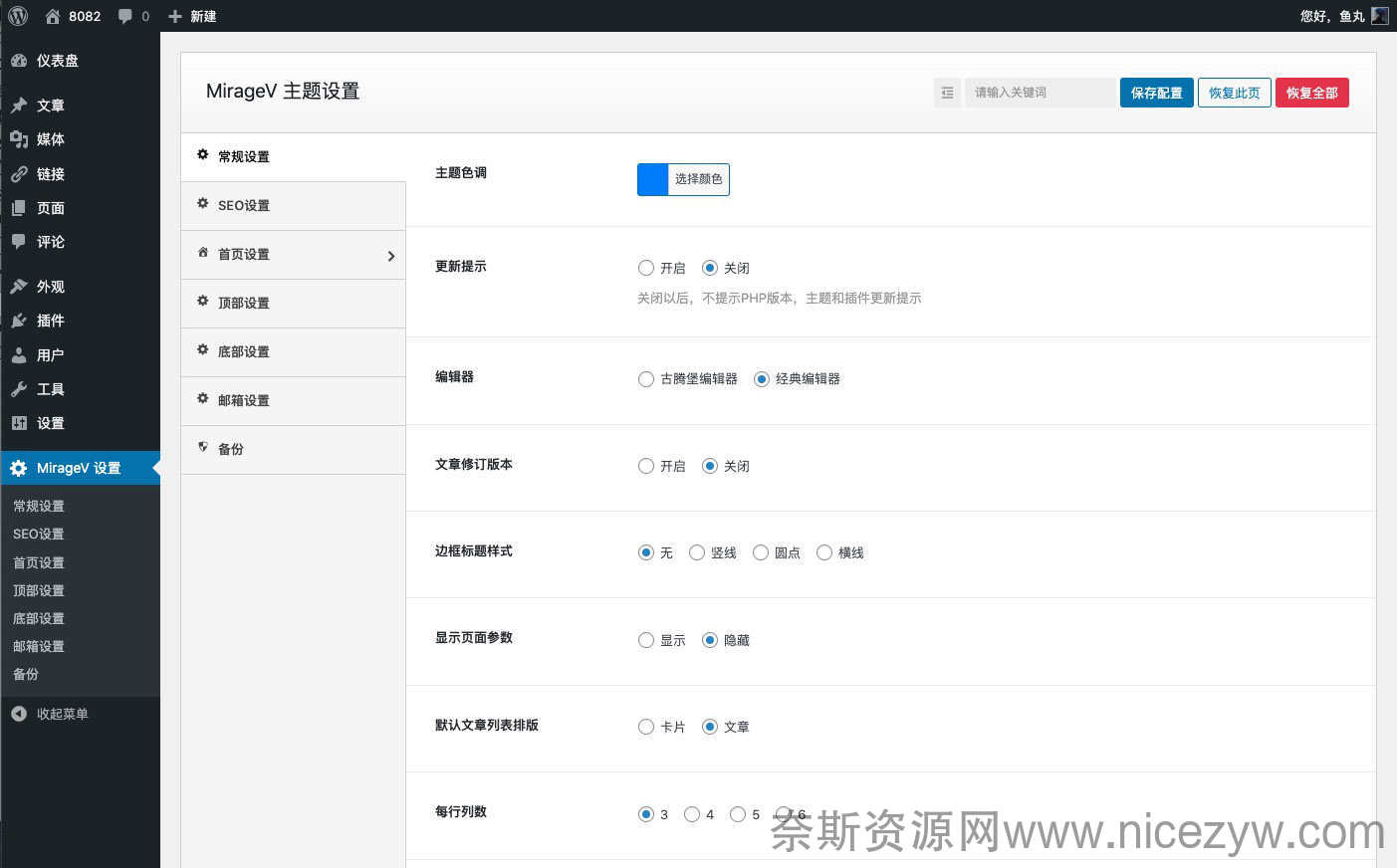
Task: Click the user avatar beside 鱼丸
Action: [1379, 16]
